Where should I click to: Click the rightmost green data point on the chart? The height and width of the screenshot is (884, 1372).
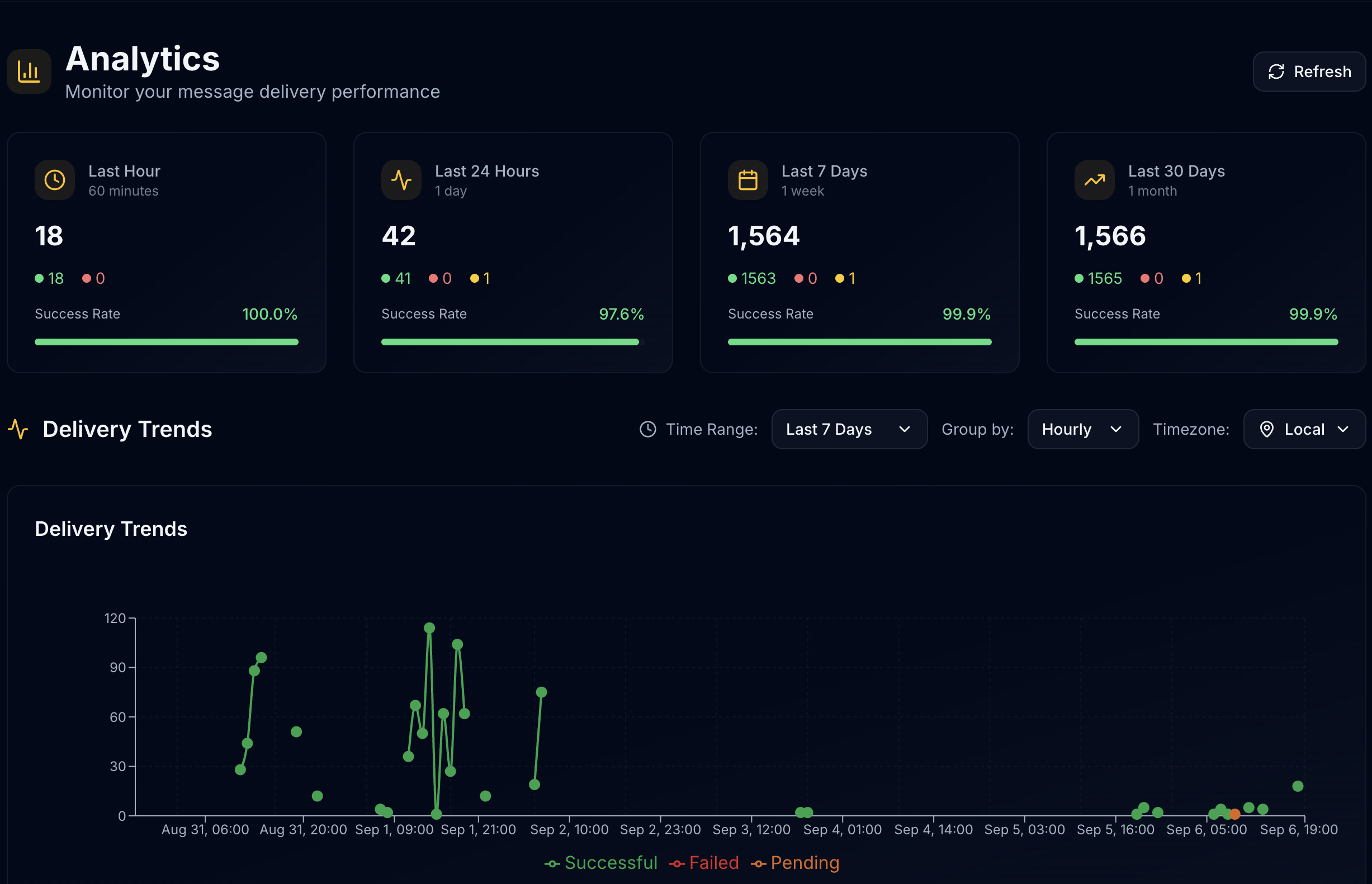point(1297,786)
